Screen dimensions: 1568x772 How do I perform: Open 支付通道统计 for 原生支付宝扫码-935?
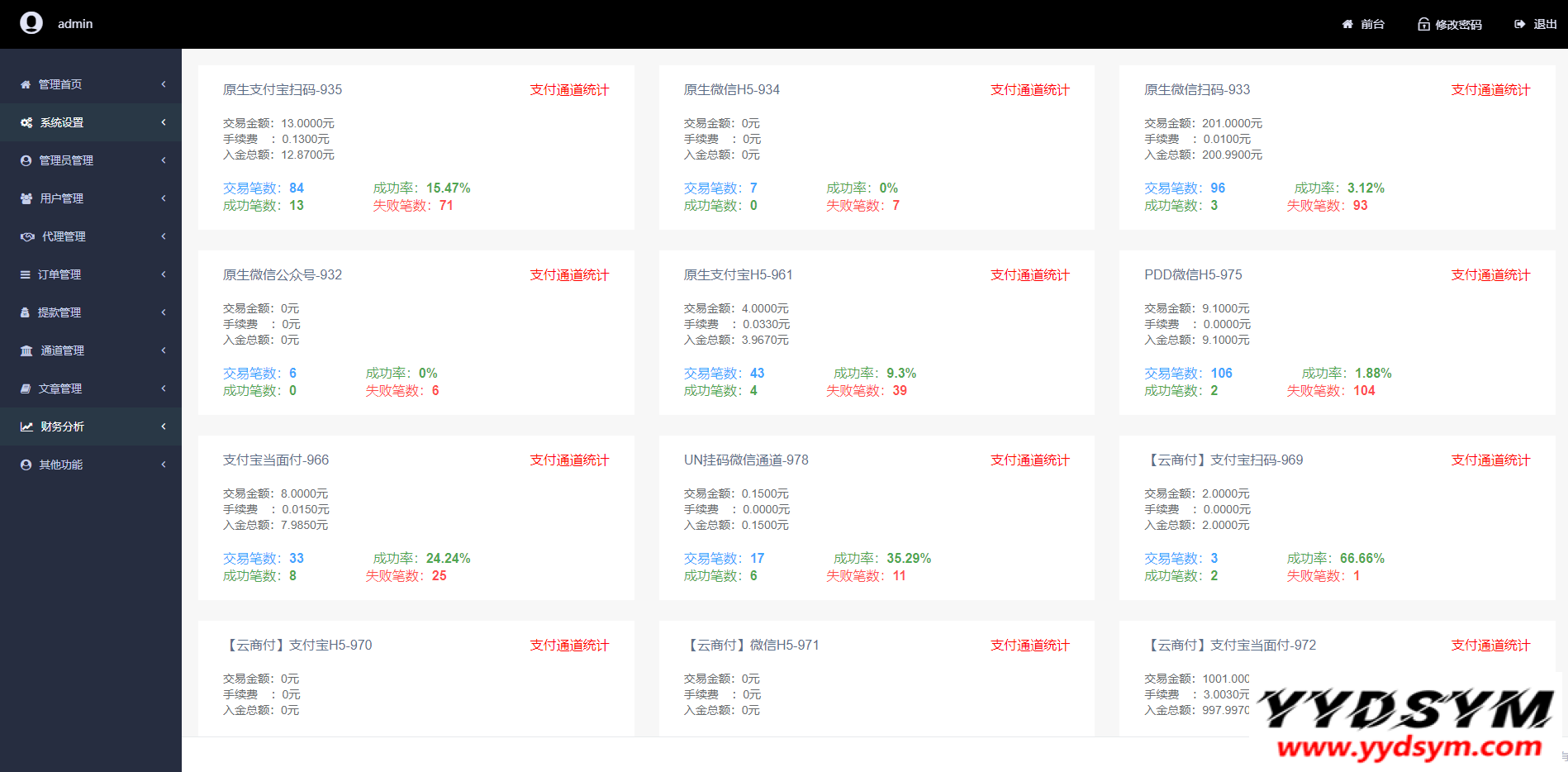click(569, 90)
